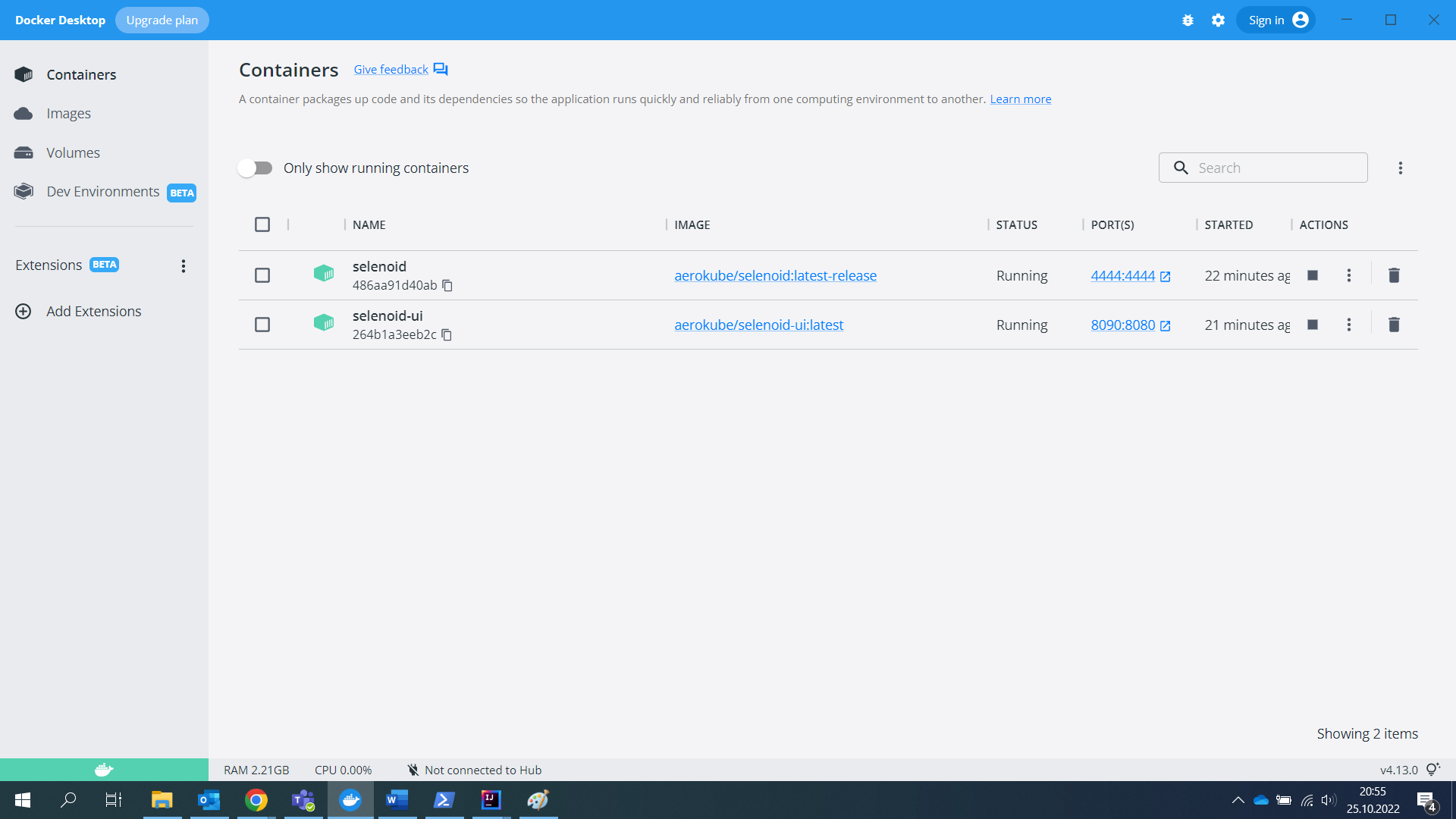Open IntelliJ IDEA from the taskbar
This screenshot has height=819, width=1456.
coord(491,800)
